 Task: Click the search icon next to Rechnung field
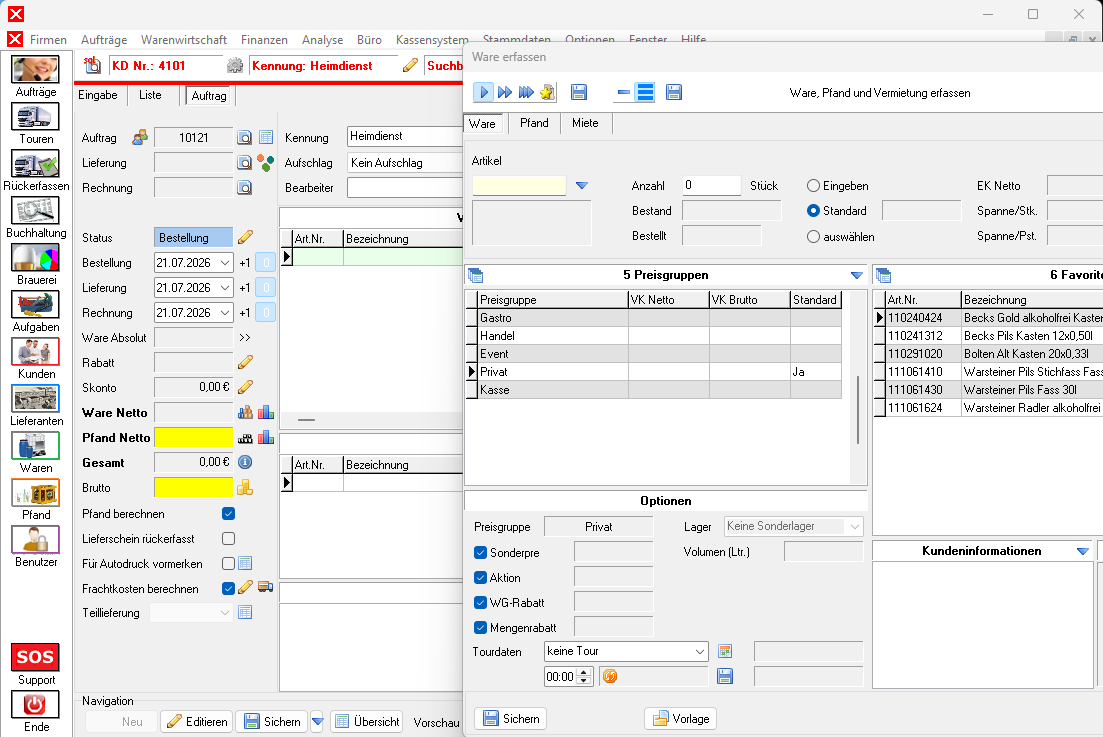tap(244, 188)
